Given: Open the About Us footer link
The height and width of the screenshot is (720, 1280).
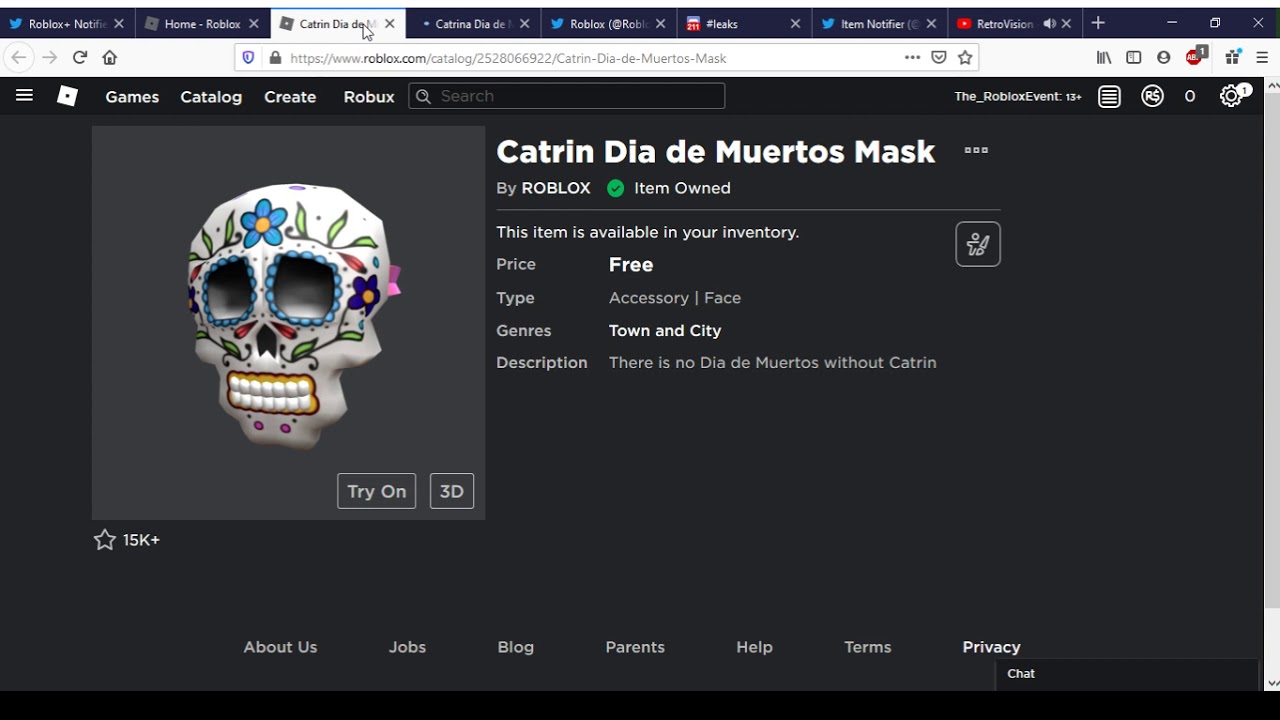Looking at the screenshot, I should (x=280, y=647).
